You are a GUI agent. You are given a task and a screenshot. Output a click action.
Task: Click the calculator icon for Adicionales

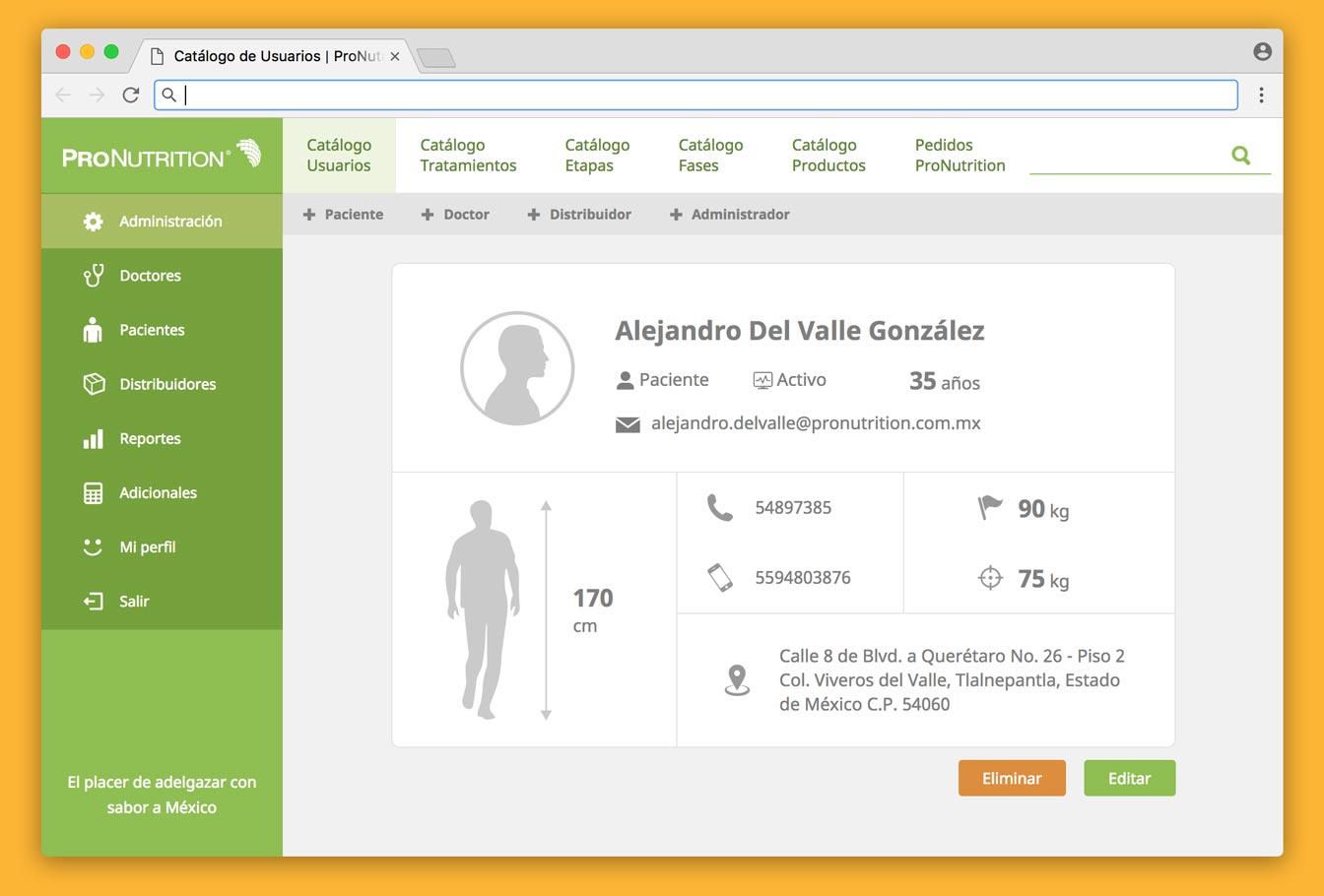94,493
